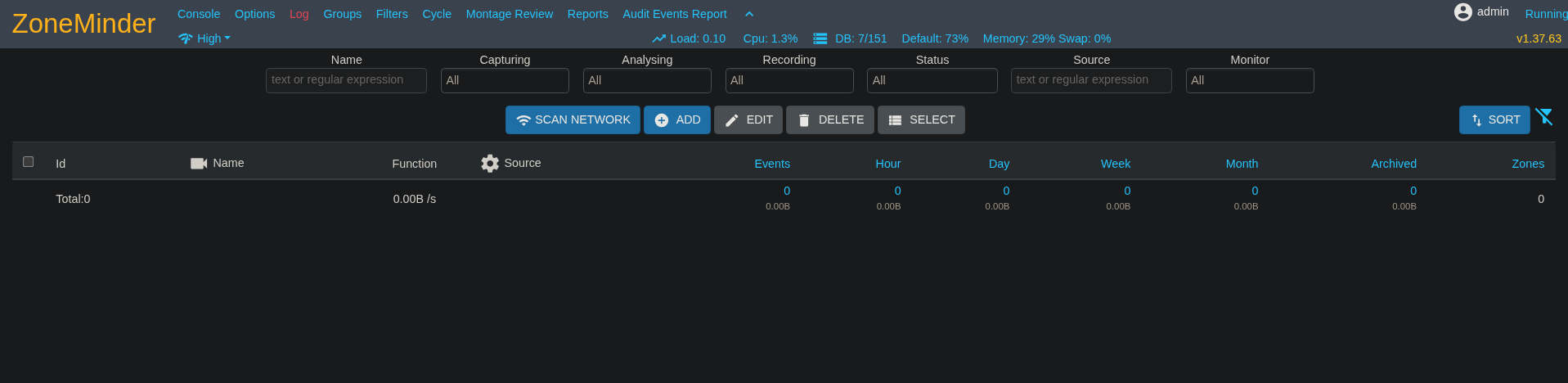Focus the Source filter text field
Viewport: 1568px width, 383px height.
pos(1091,80)
